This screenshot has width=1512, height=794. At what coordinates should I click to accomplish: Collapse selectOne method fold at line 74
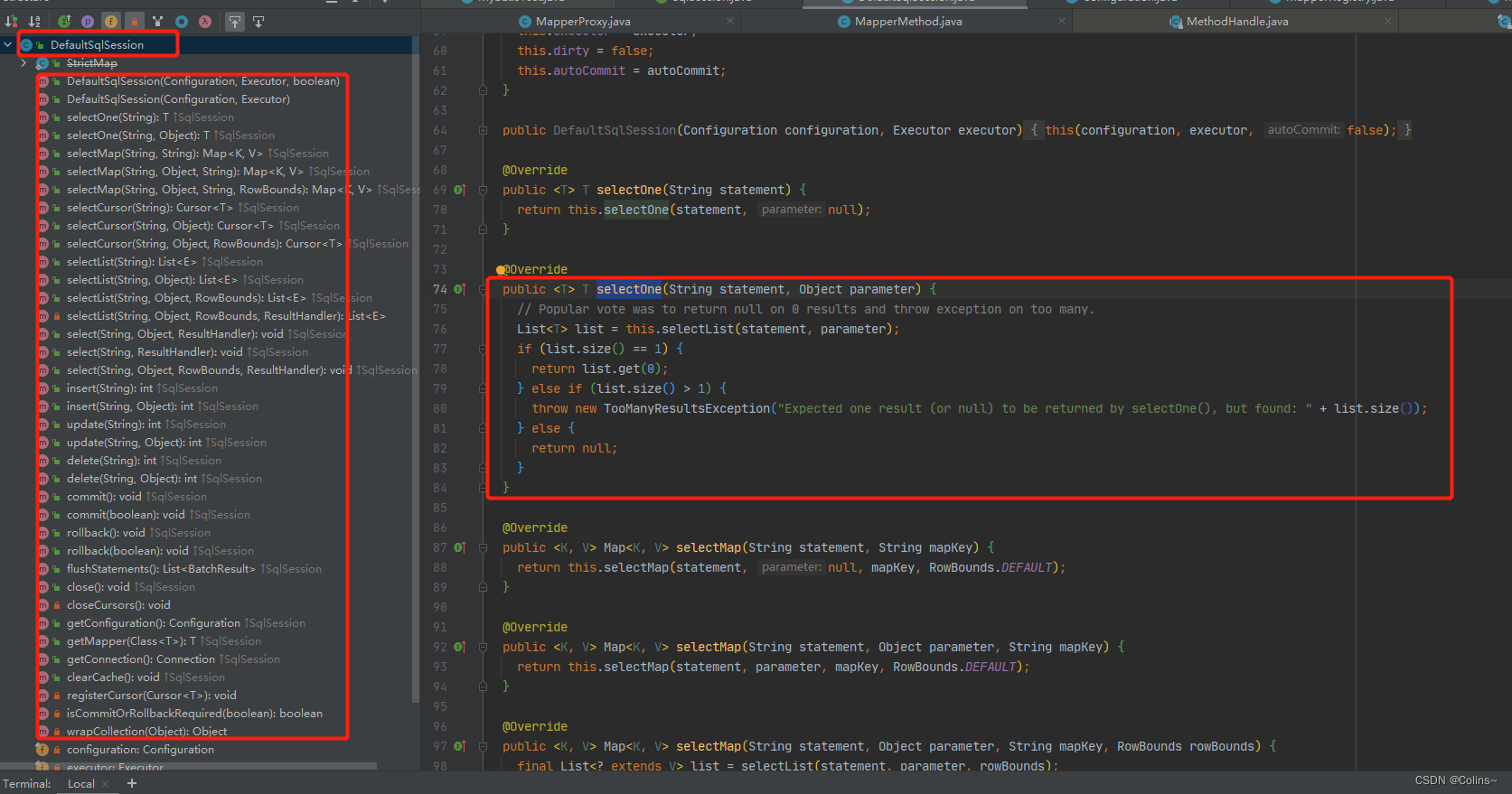pyautogui.click(x=483, y=289)
